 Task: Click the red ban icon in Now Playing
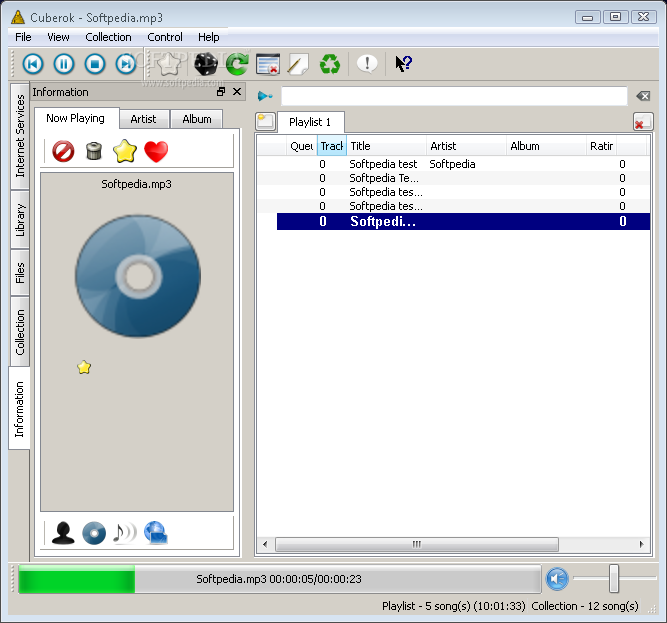63,151
